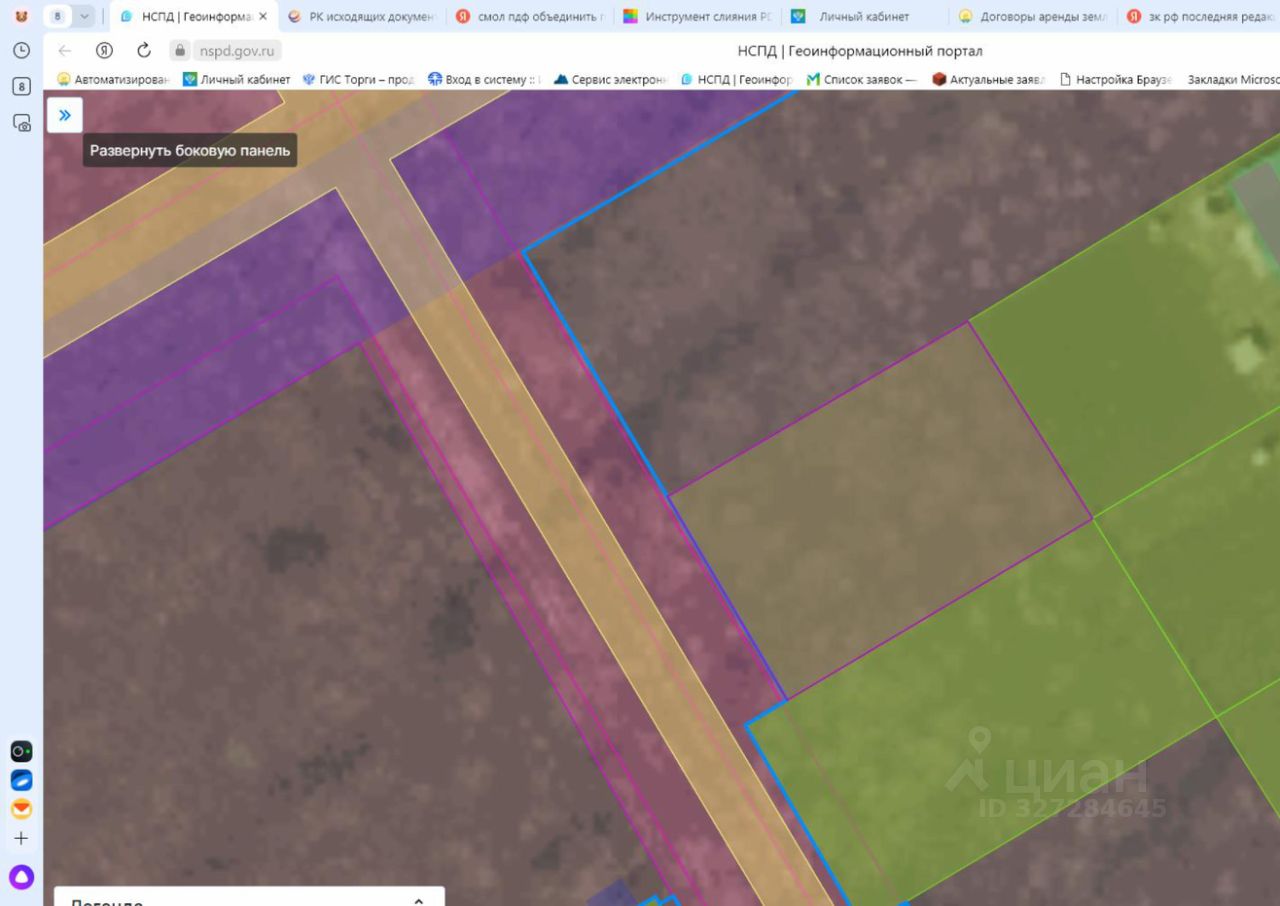Screen dimensions: 1280x906
Task: Switch to the РК исходящих документов tab
Action: (361, 17)
